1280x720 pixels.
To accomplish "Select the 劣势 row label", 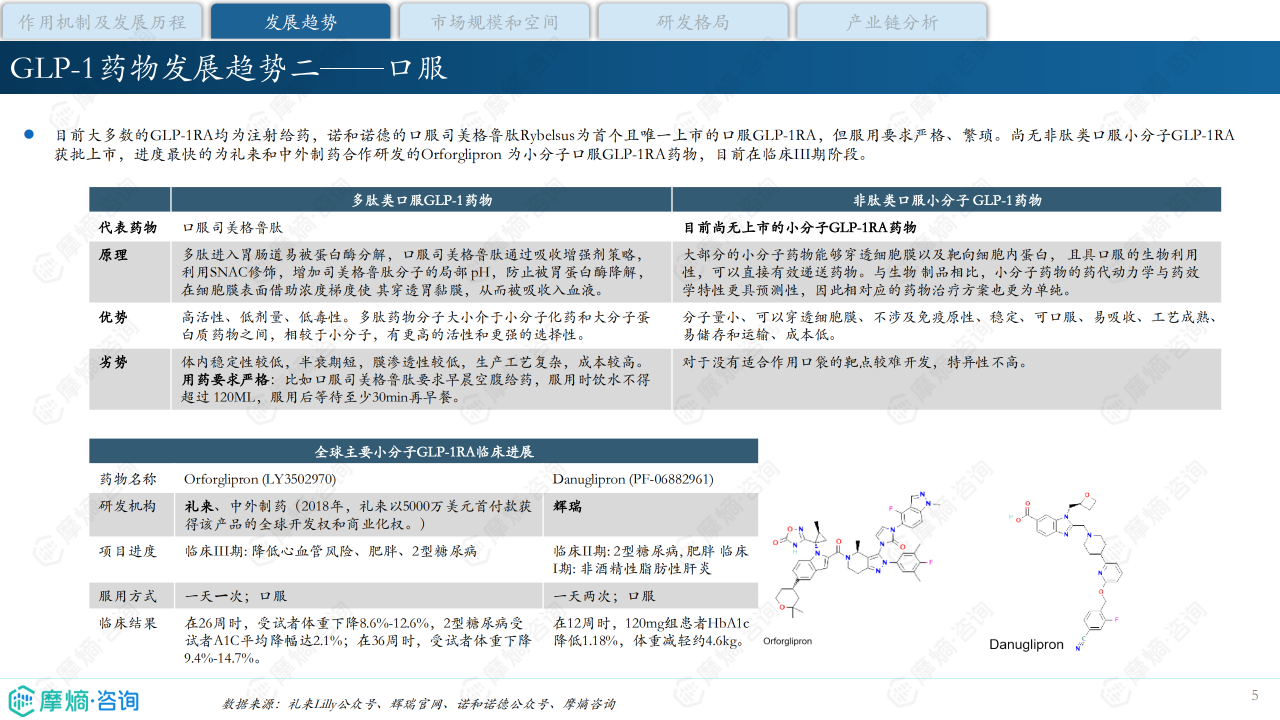I will [113, 361].
